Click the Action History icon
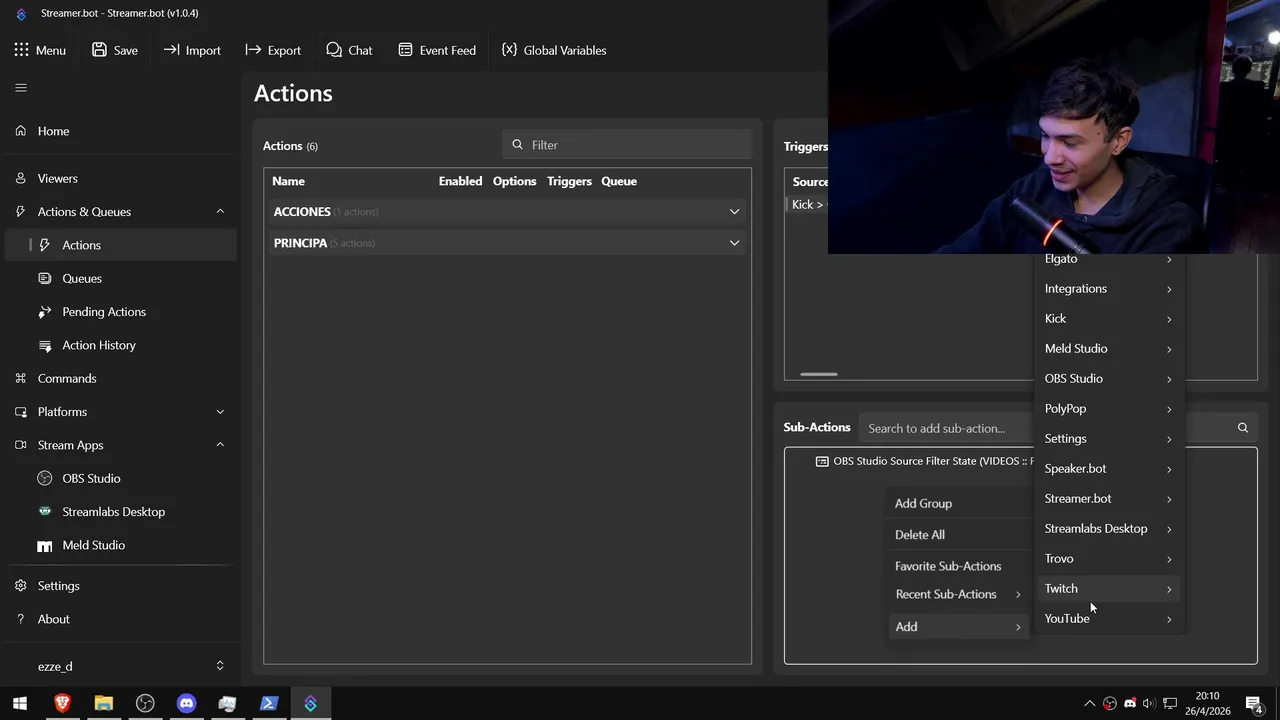The height and width of the screenshot is (720, 1280). click(x=44, y=345)
